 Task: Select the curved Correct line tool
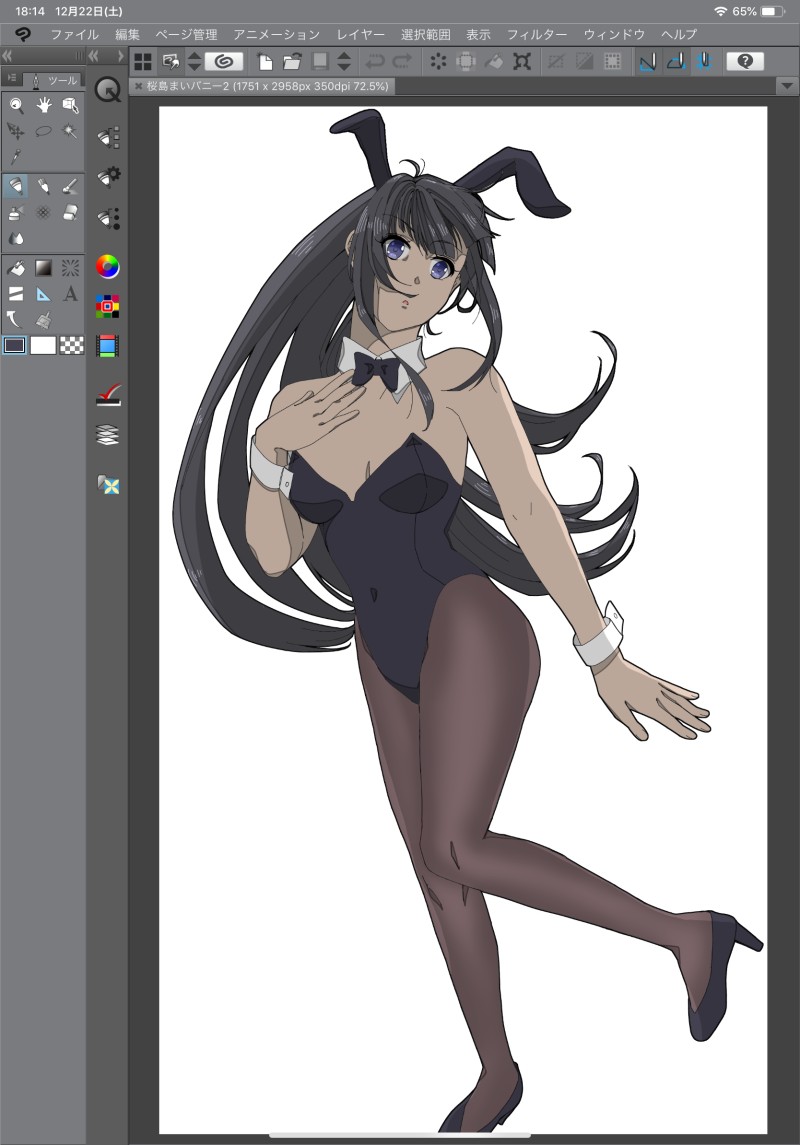click(16, 319)
